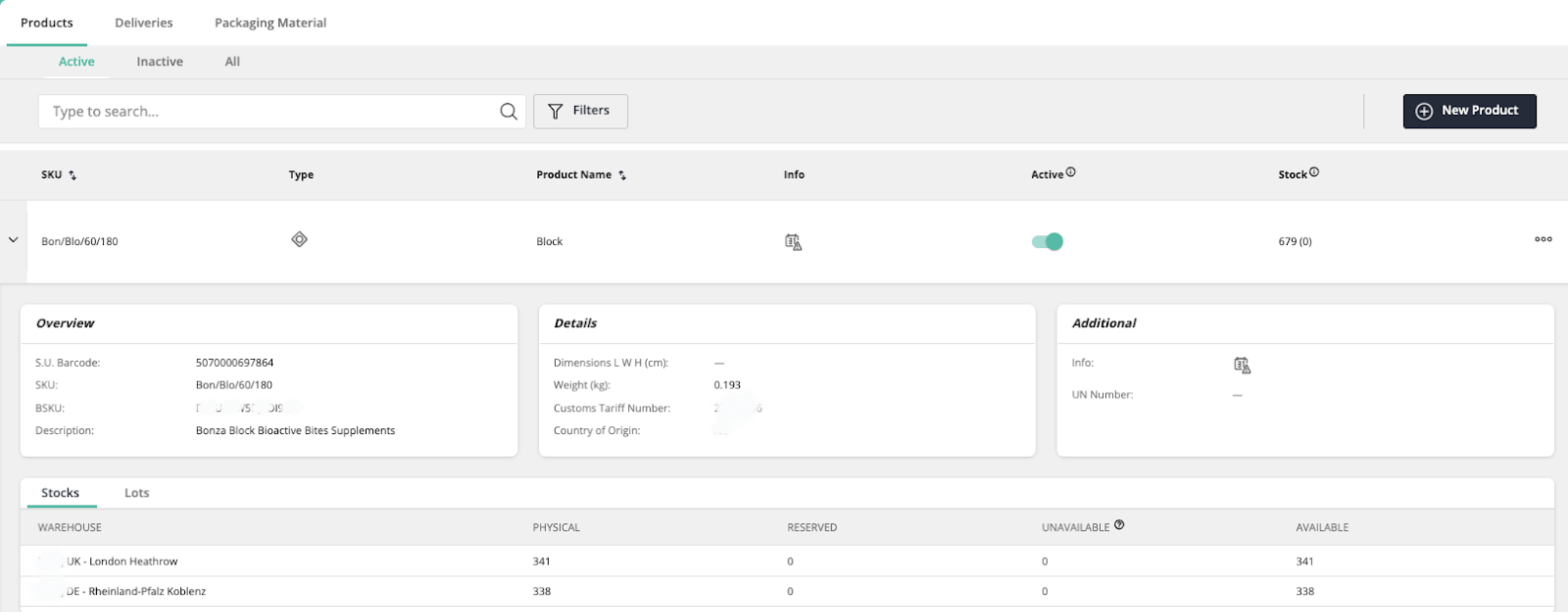This screenshot has height=612, width=1568.
Task: Click the search magnifier icon
Action: [x=508, y=111]
